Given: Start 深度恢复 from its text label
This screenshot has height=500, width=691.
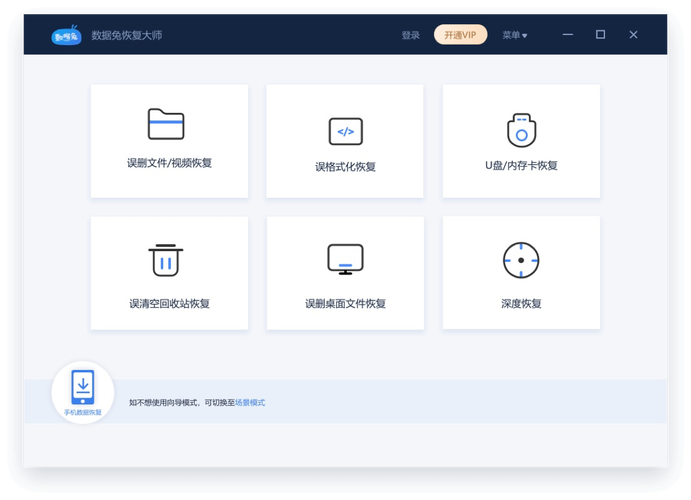Looking at the screenshot, I should click(x=521, y=304).
